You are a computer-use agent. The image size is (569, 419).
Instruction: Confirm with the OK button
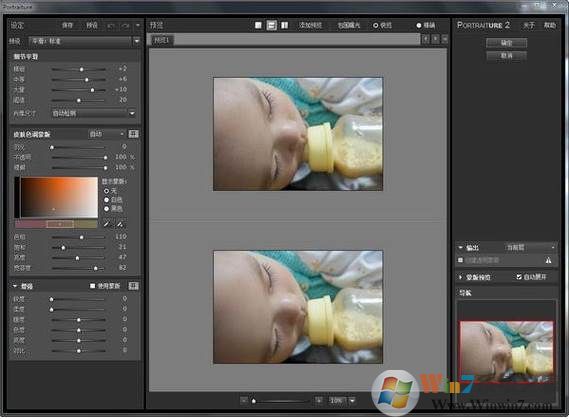pyautogui.click(x=507, y=43)
